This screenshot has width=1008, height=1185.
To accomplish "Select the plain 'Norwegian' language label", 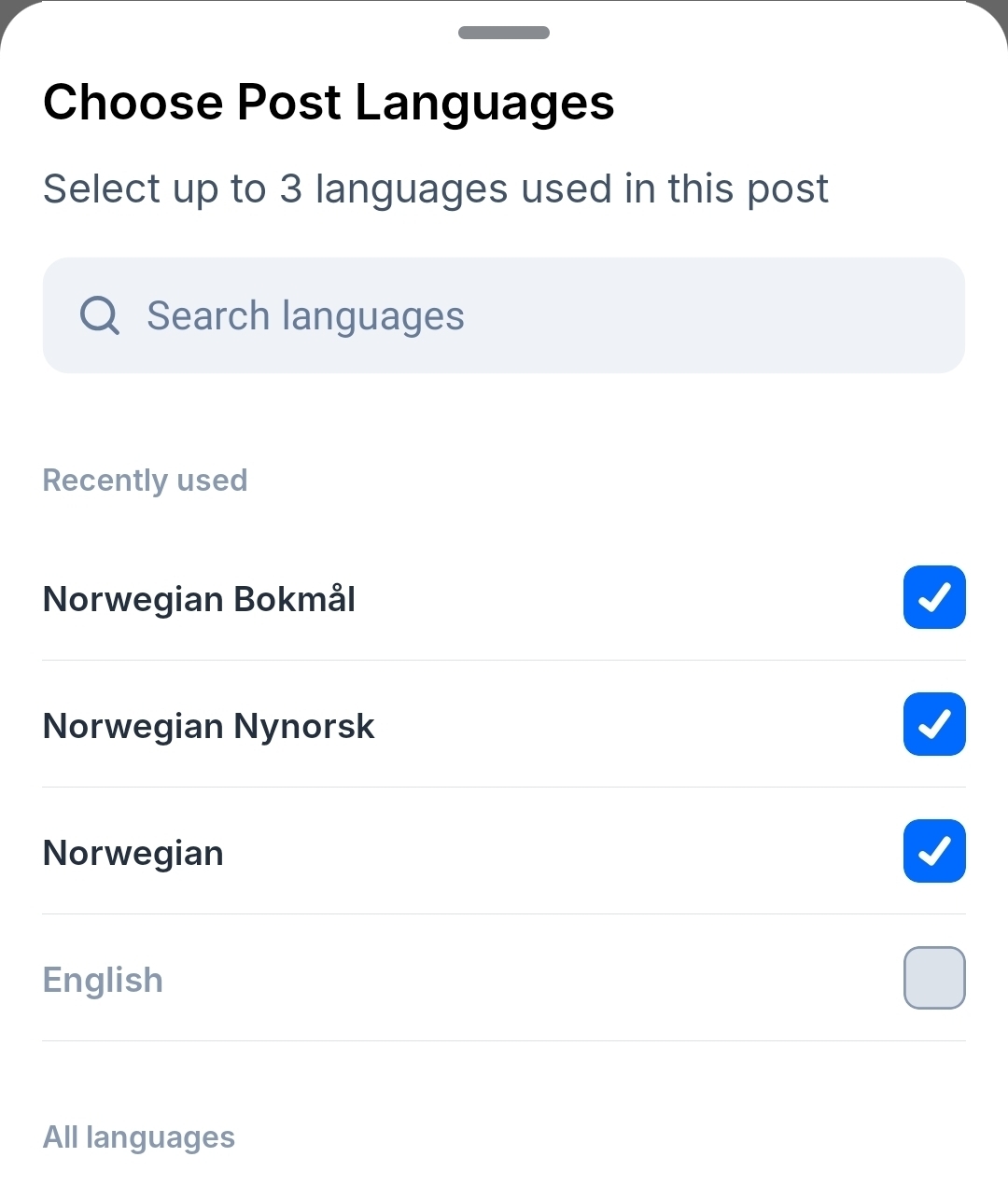I will pyautogui.click(x=133, y=853).
